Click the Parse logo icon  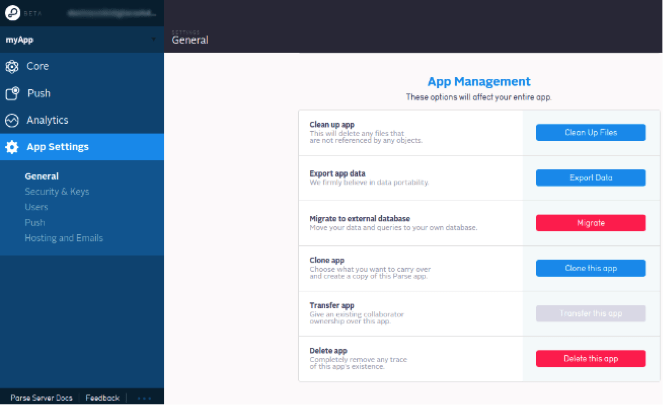tap(12, 13)
